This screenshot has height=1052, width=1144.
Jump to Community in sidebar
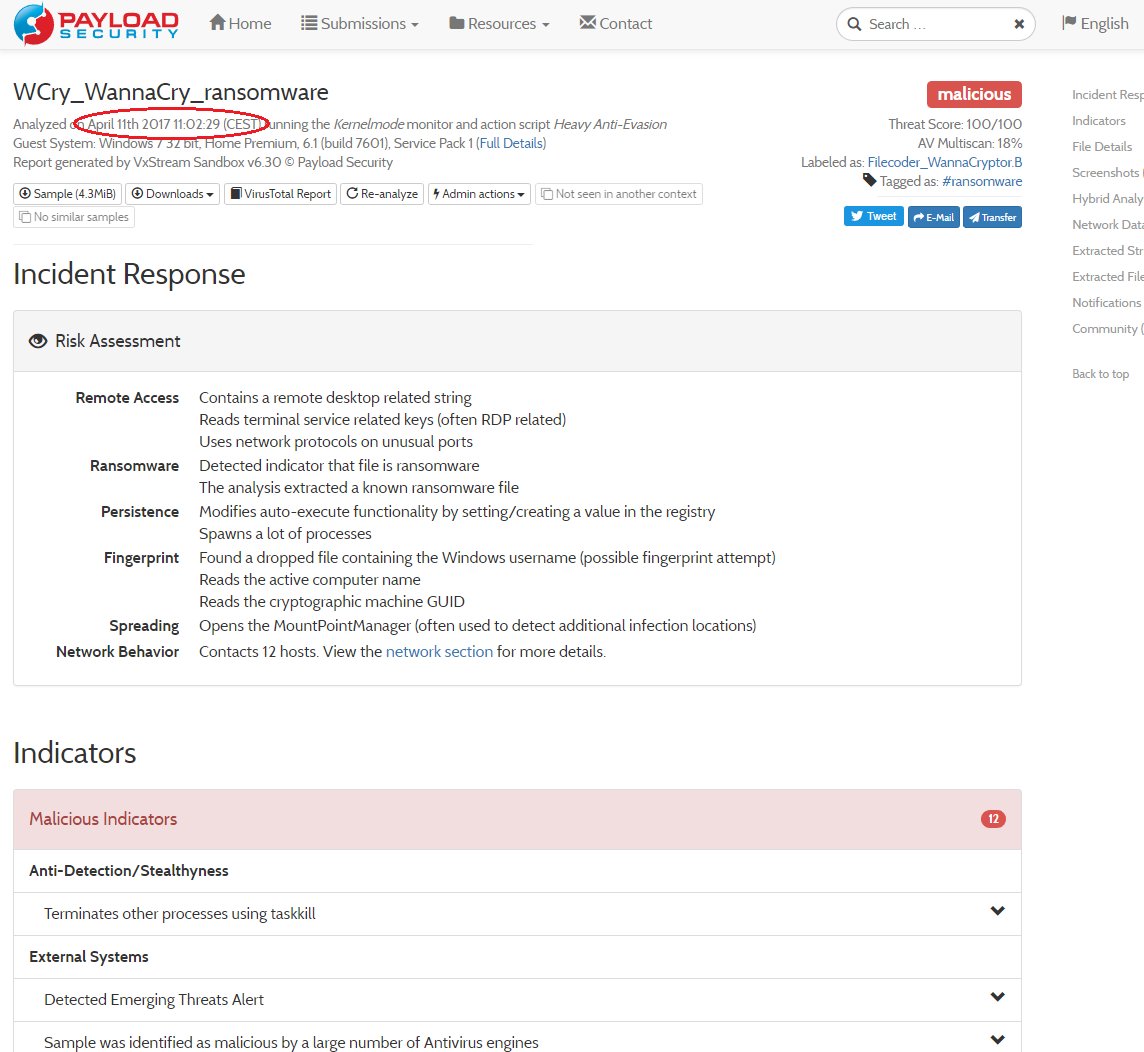pos(1108,329)
